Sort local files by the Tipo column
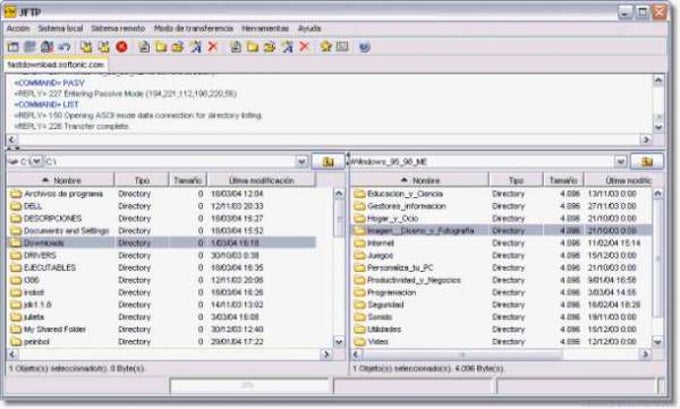This screenshot has width=680, height=409. pos(142,180)
